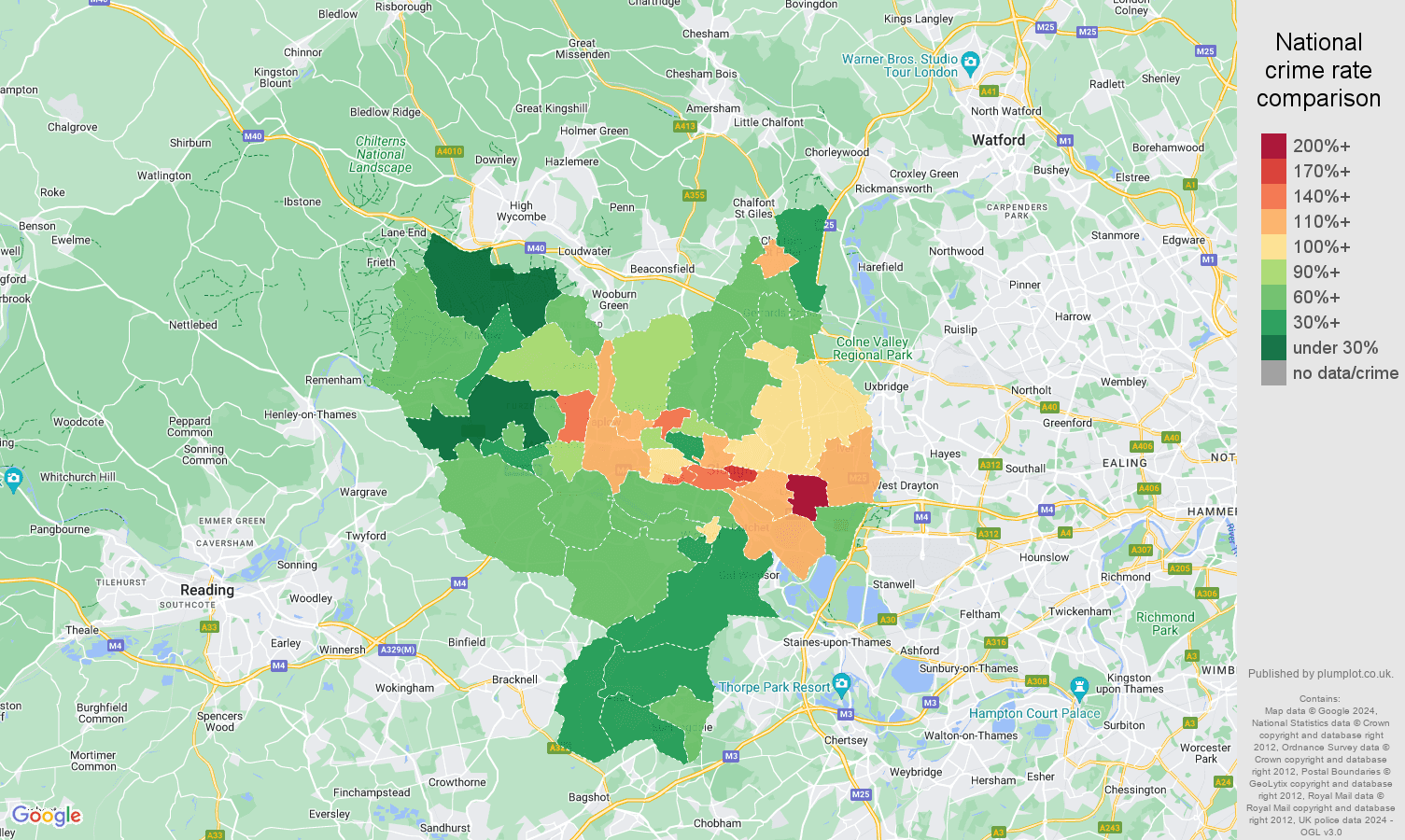Click the 140%+ orange legend swatch

coord(1273,197)
